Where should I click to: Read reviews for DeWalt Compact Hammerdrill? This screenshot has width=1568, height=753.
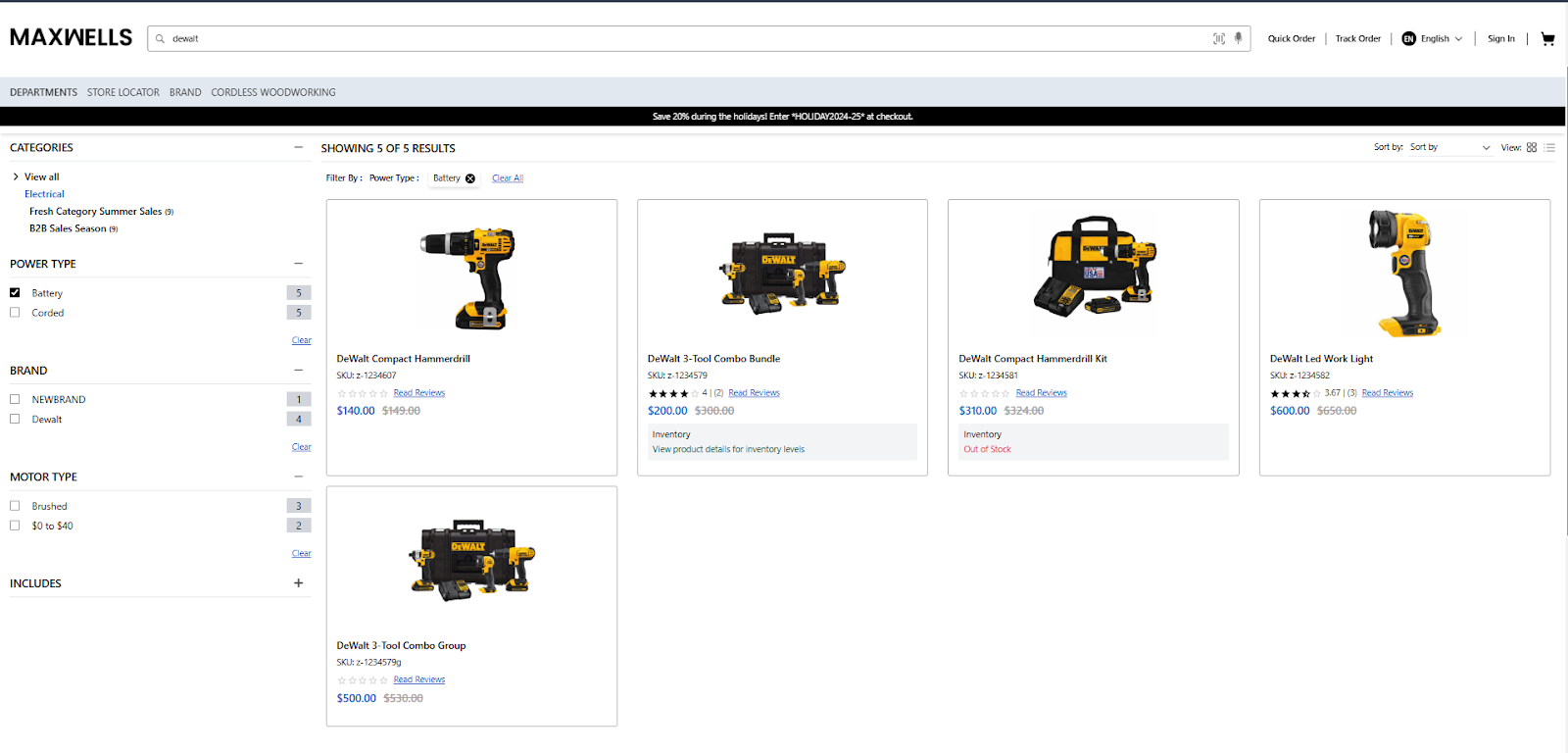419,393
